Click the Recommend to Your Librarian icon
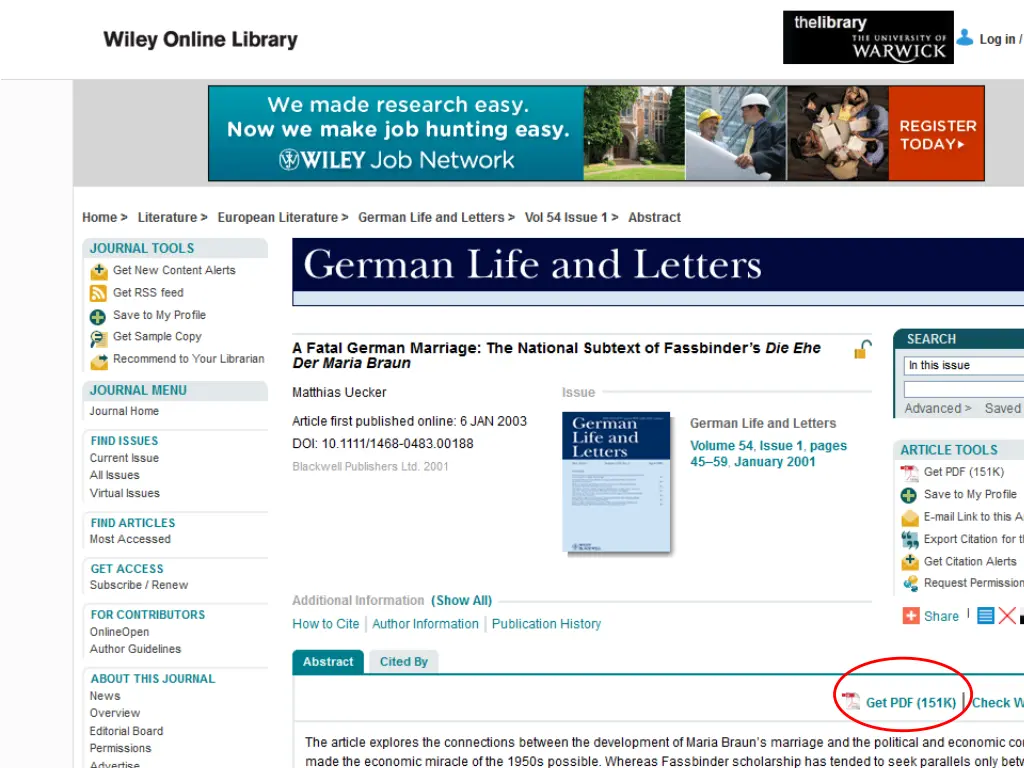The width and height of the screenshot is (1024, 768). (x=99, y=360)
